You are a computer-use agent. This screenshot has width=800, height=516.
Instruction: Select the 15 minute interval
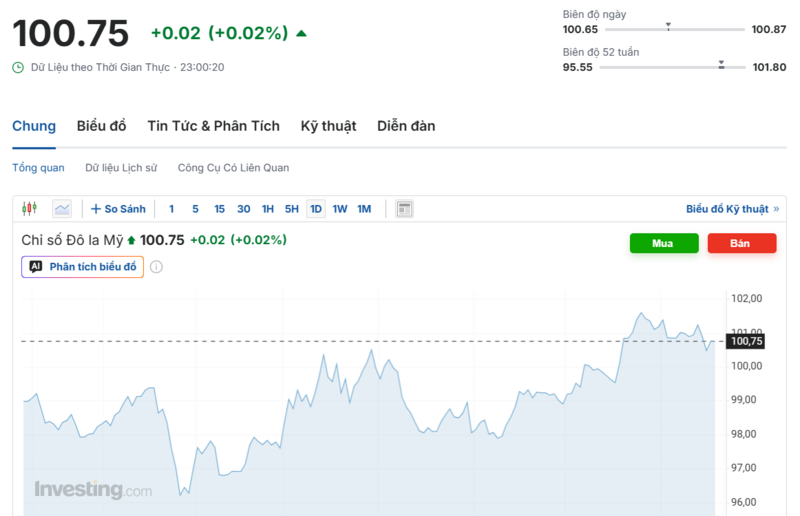pos(219,209)
